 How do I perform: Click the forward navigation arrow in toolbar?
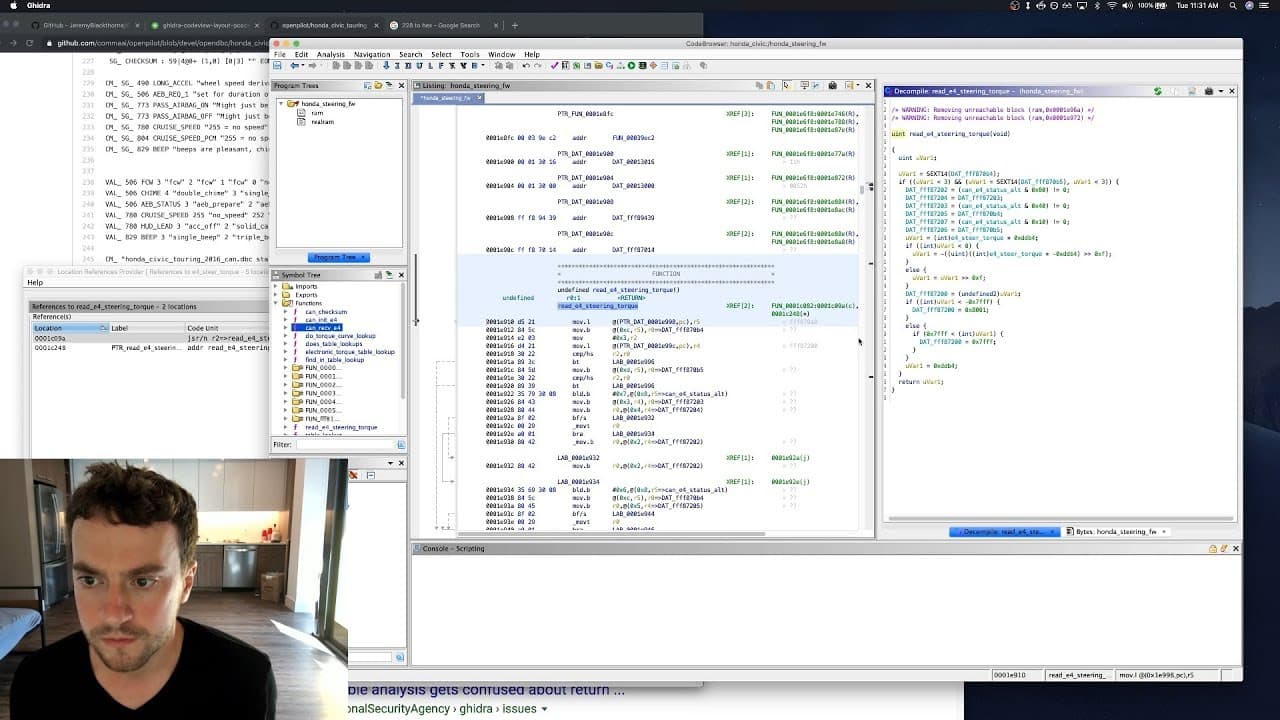tap(312, 65)
